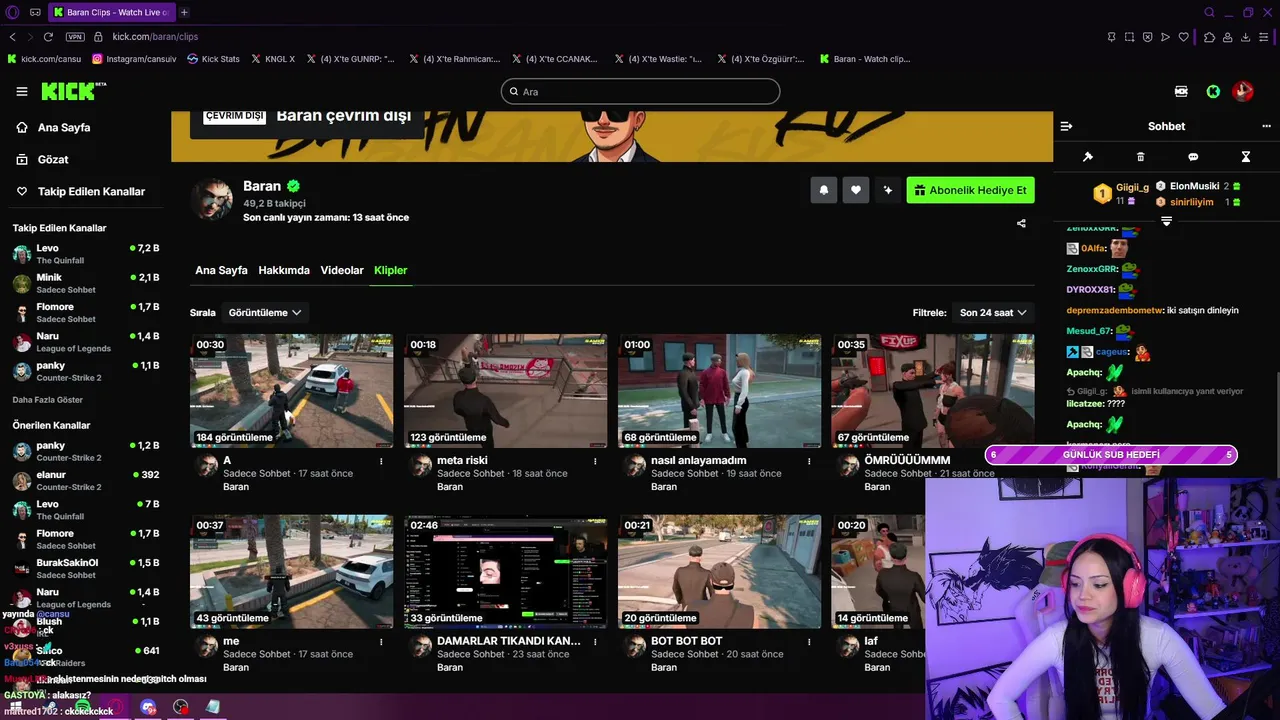The height and width of the screenshot is (720, 1280).
Task: Open options menu for clip A
Action: 381,461
